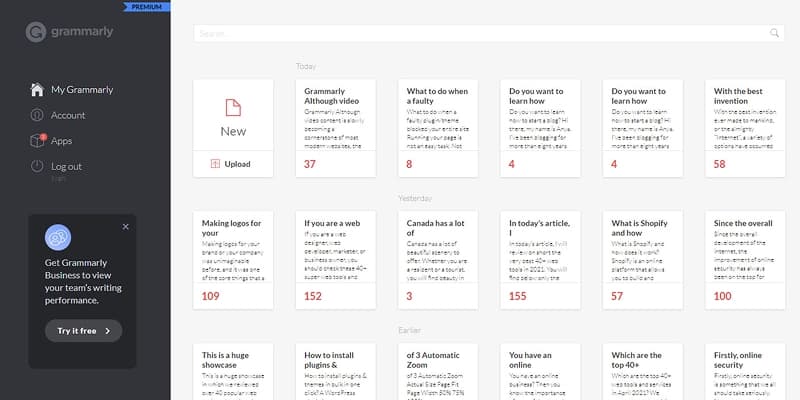Screen dimensions: 800x400
Task: Click the New document page icon
Action: pyautogui.click(x=233, y=107)
